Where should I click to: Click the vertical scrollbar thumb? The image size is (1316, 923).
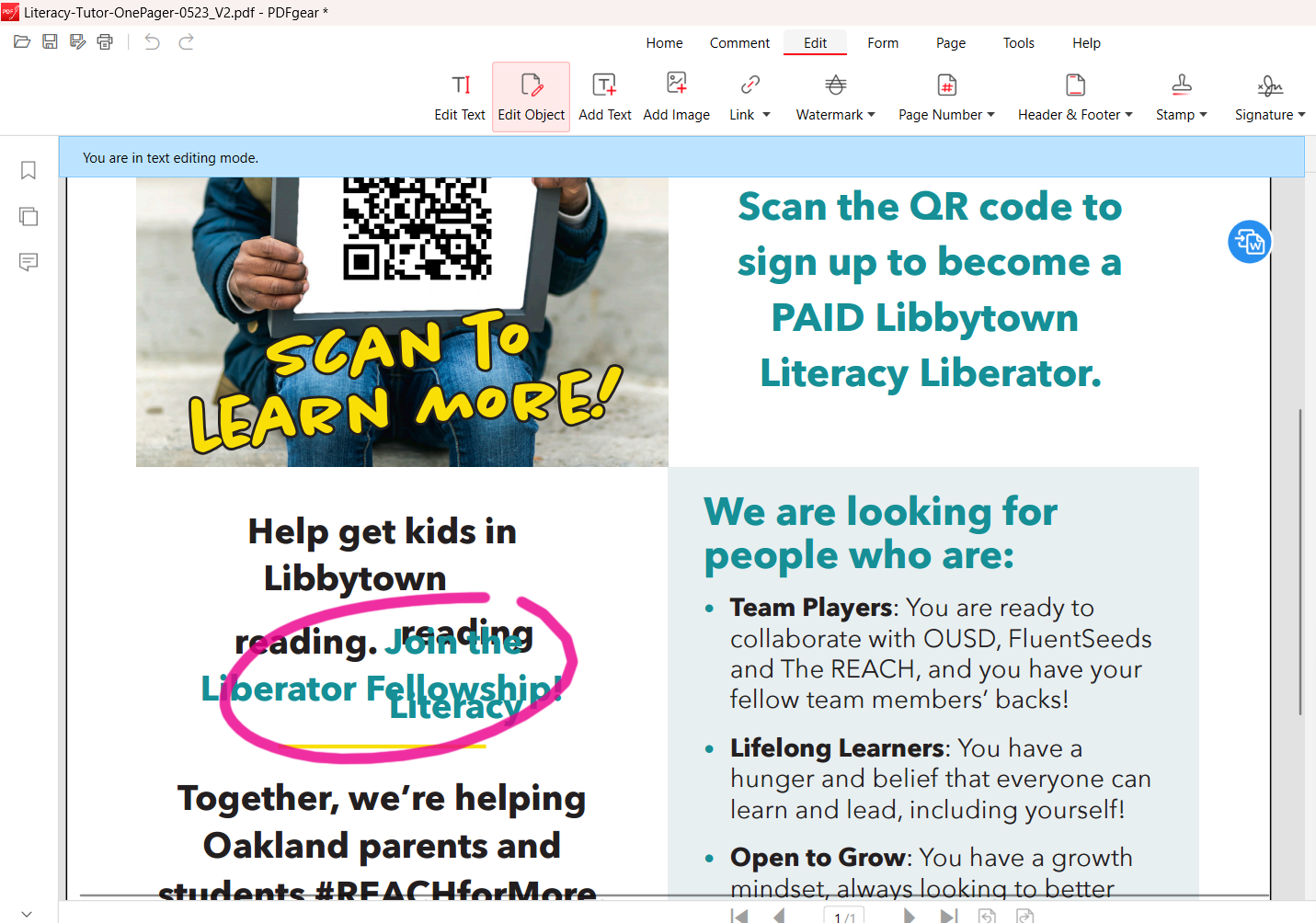pos(1299,561)
